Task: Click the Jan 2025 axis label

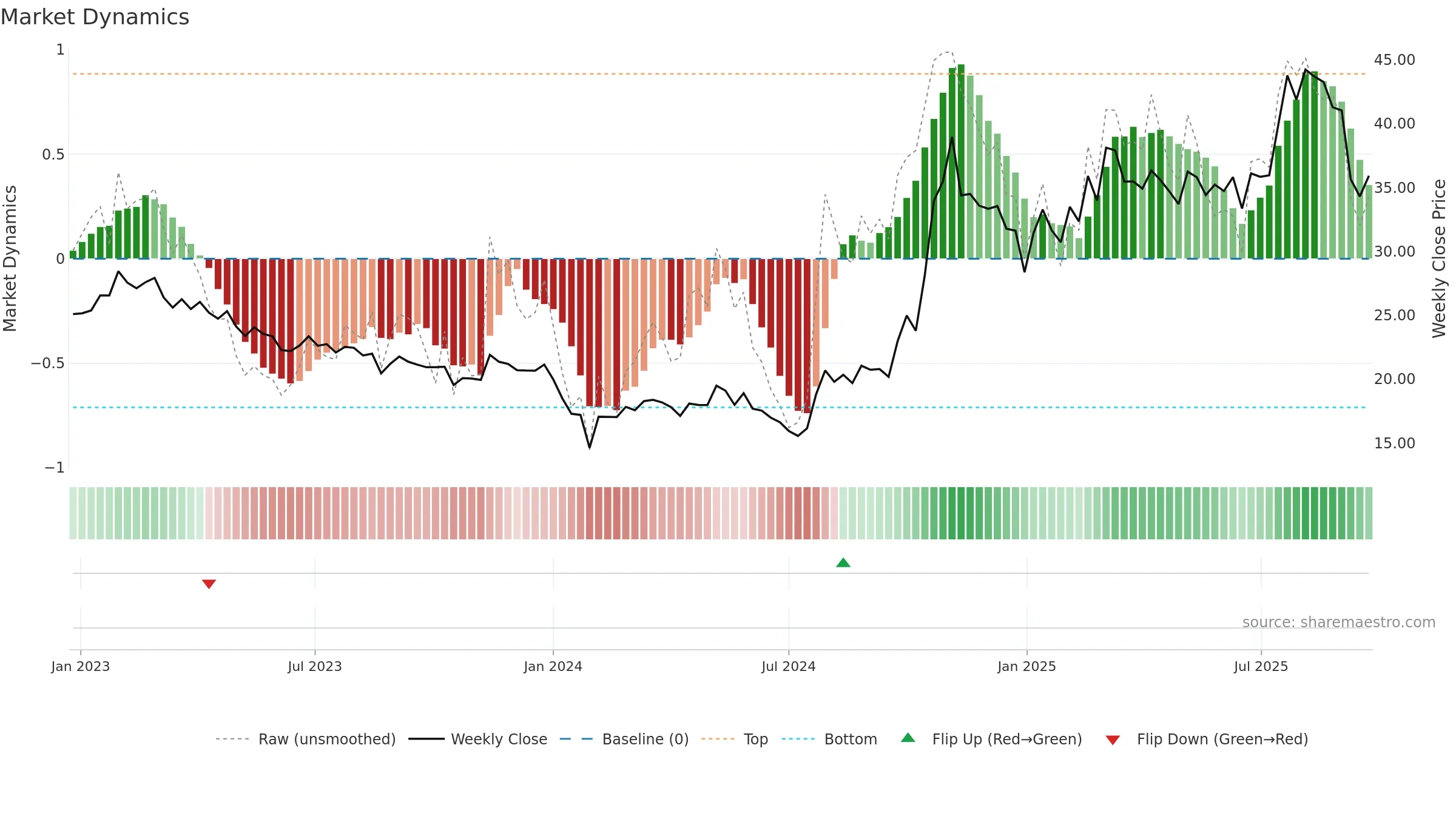Action: coord(1027,666)
